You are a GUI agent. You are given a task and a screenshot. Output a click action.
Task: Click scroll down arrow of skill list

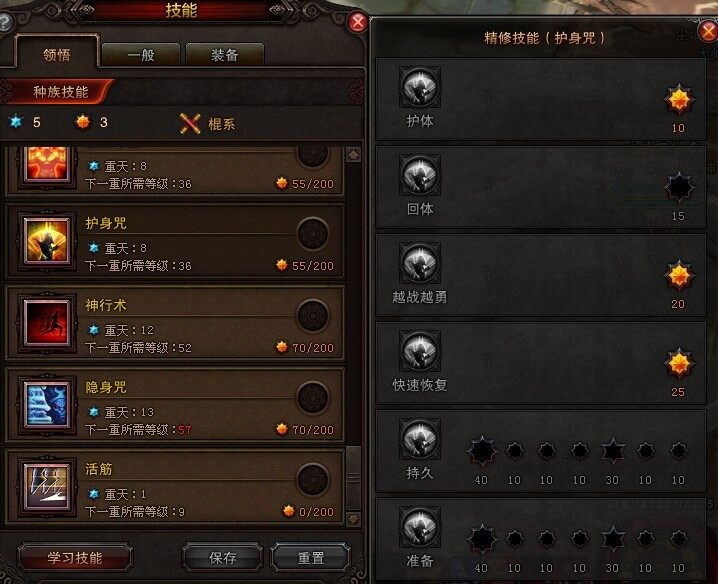pyautogui.click(x=353, y=519)
